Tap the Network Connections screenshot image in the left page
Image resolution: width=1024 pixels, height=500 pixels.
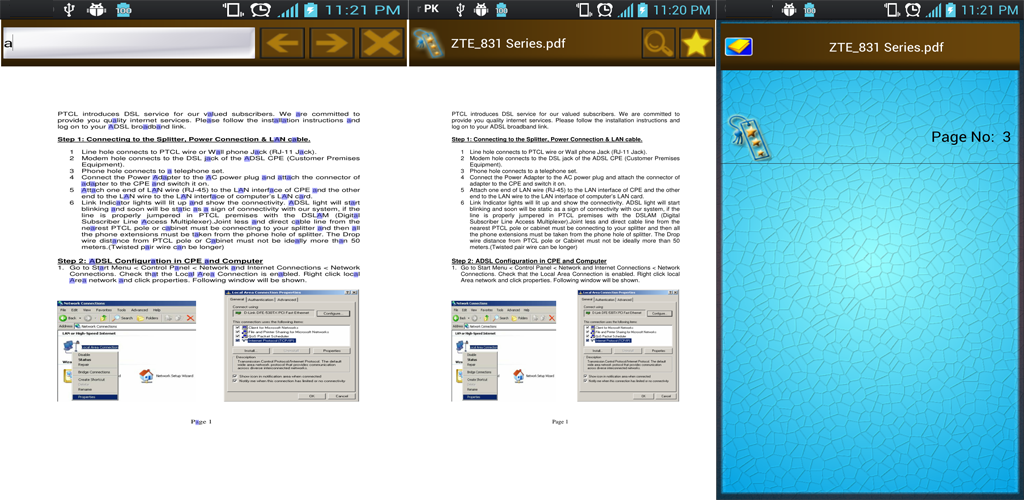[x=127, y=351]
